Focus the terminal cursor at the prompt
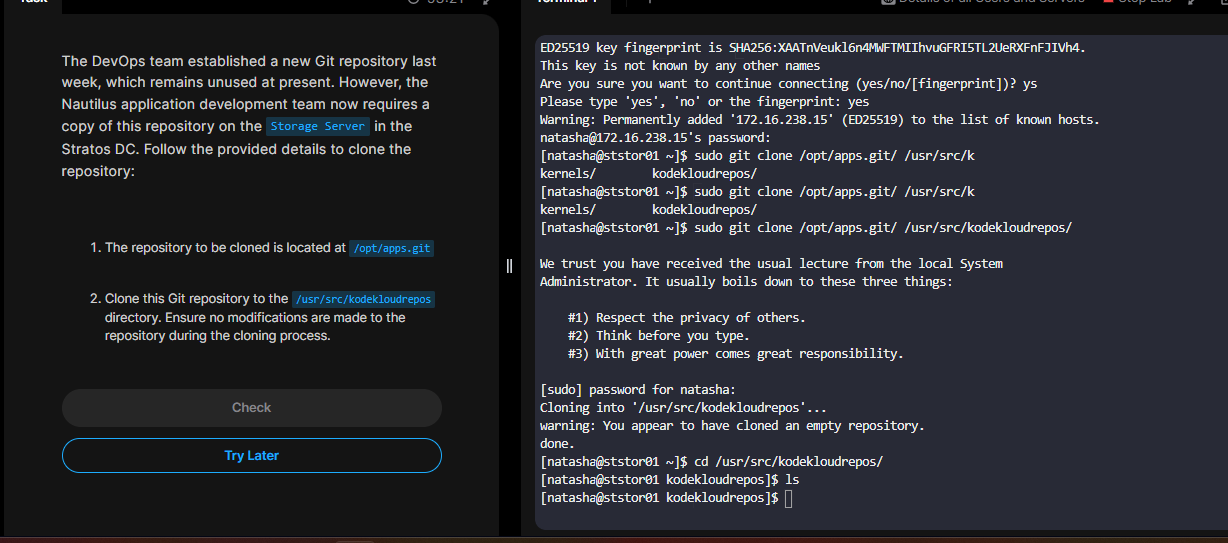This screenshot has height=543, width=1228. pyautogui.click(x=789, y=498)
